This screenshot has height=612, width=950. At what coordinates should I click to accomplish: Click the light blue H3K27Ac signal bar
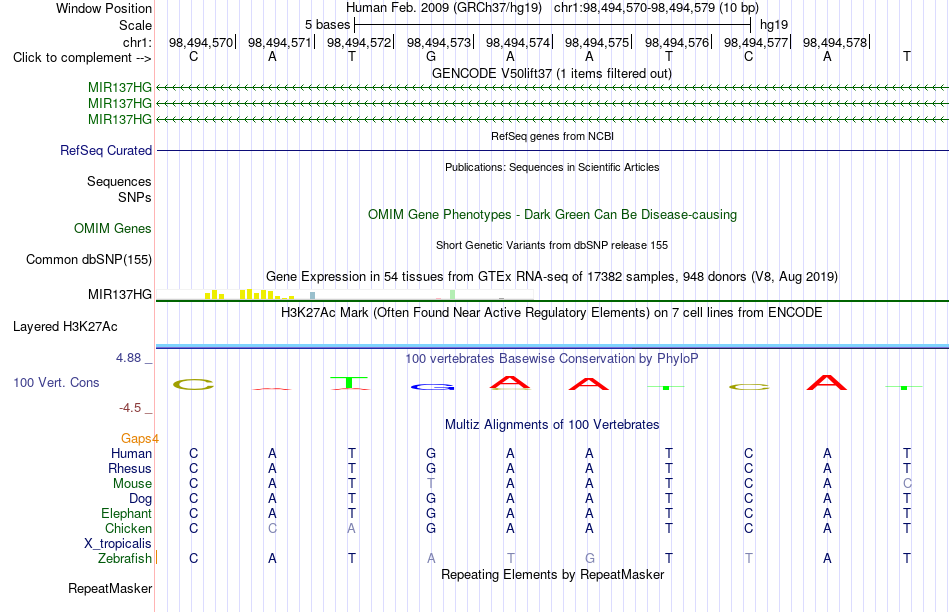[x=553, y=347]
